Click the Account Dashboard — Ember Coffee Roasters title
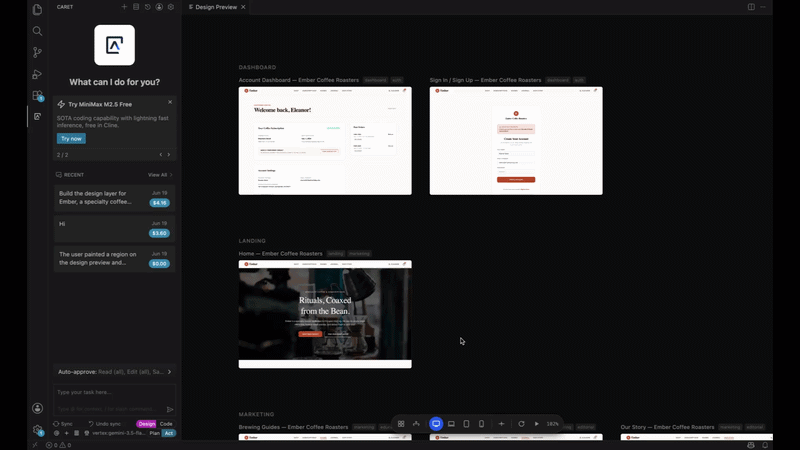The width and height of the screenshot is (800, 450). pyautogui.click(x=298, y=80)
